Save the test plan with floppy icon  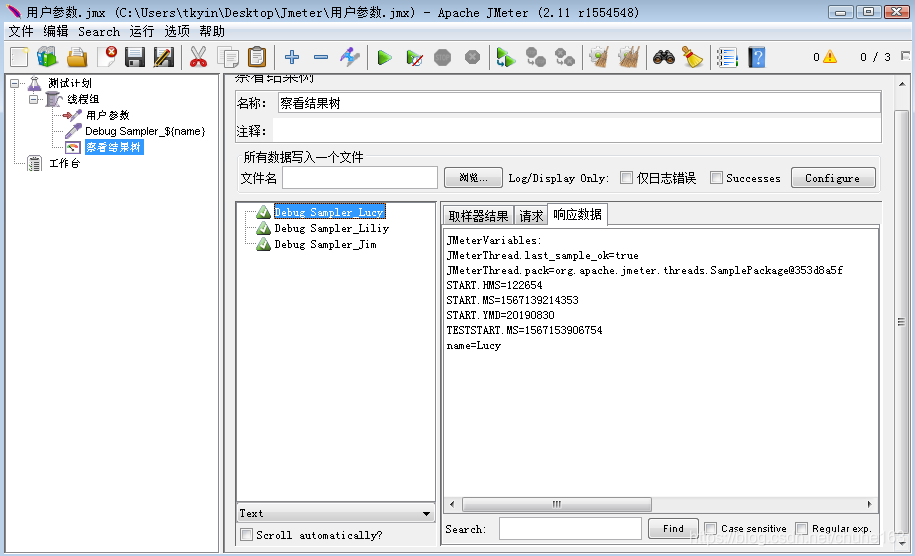click(x=135, y=57)
